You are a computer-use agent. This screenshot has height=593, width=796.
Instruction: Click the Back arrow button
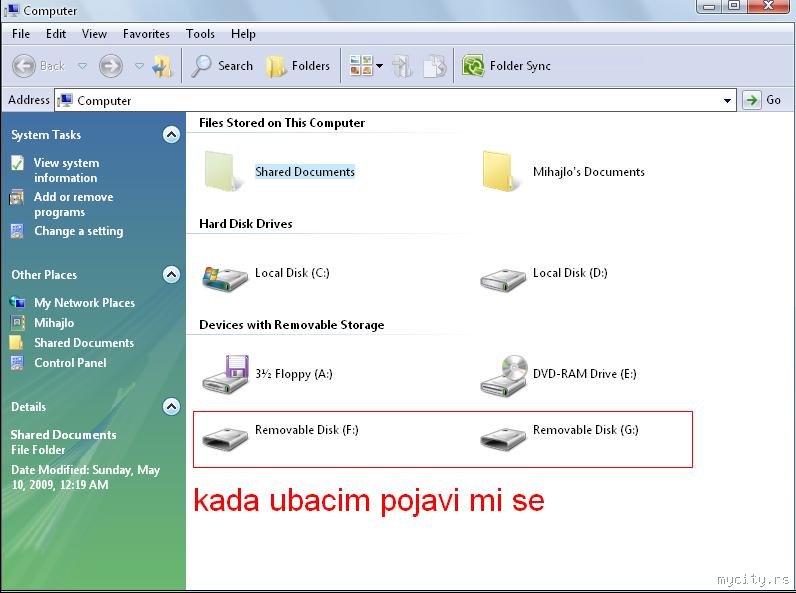pyautogui.click(x=24, y=66)
